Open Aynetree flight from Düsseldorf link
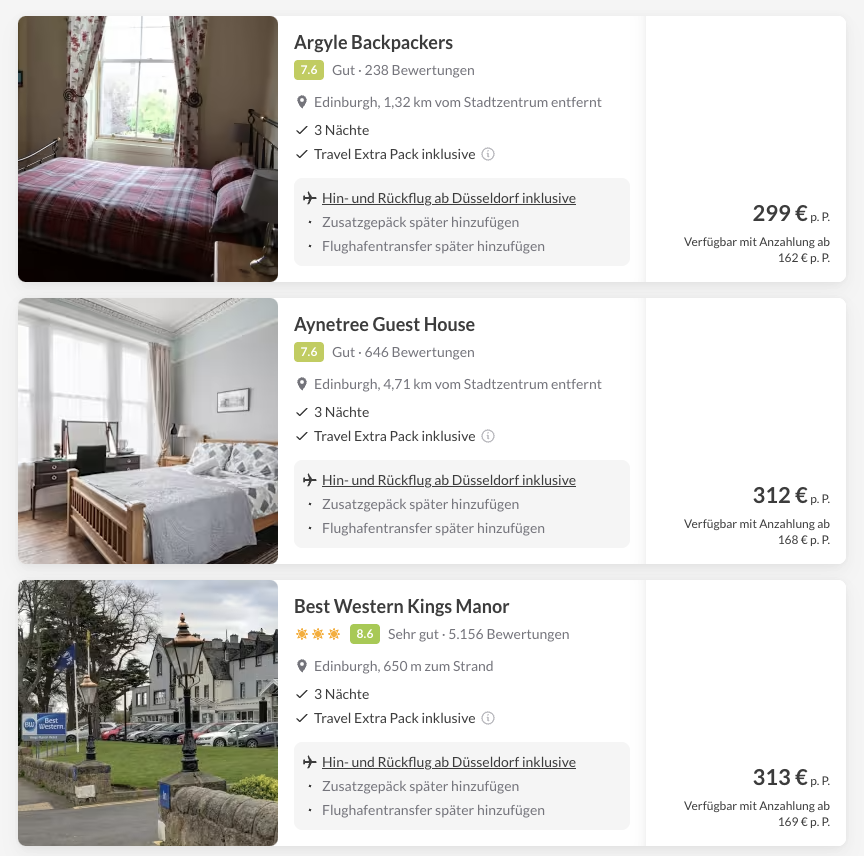Image resolution: width=864 pixels, height=856 pixels. click(449, 480)
